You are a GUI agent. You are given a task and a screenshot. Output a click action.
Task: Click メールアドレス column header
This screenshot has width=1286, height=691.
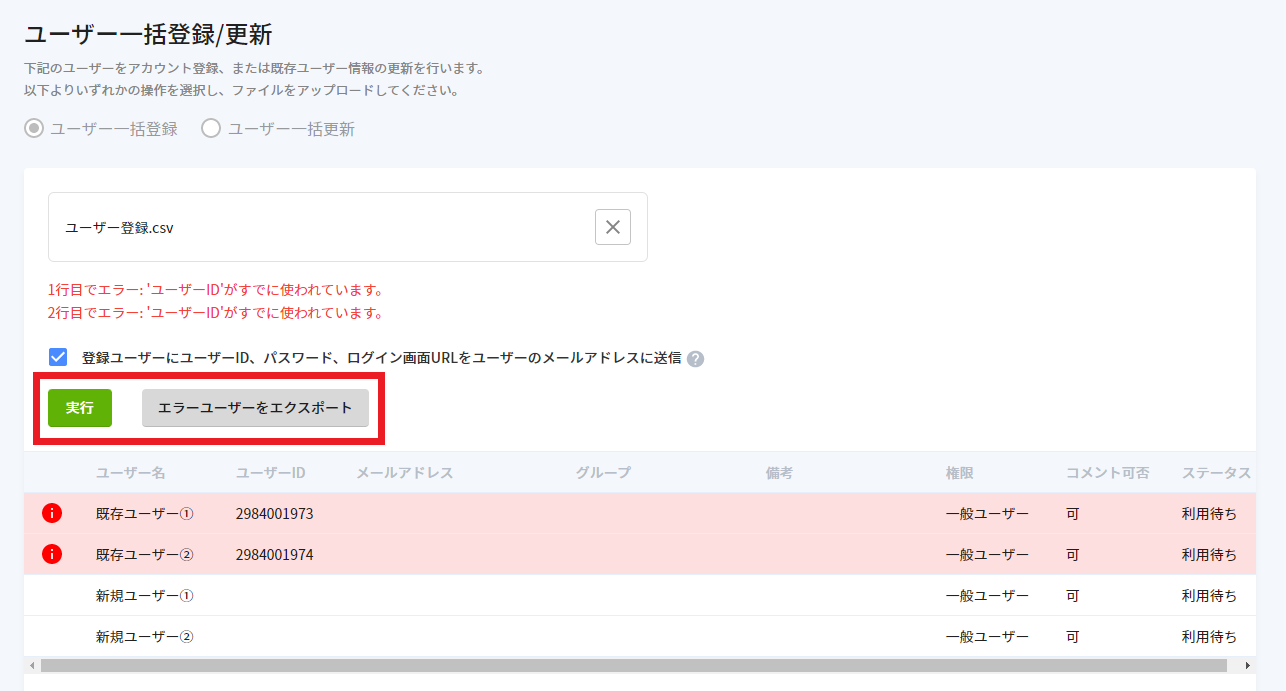405,473
